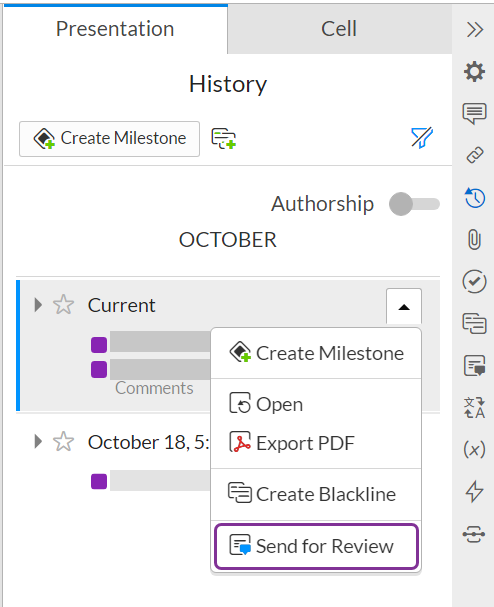Screen dimensions: 494x607
Task: Star the October 18 history entry
Action: click(63, 442)
